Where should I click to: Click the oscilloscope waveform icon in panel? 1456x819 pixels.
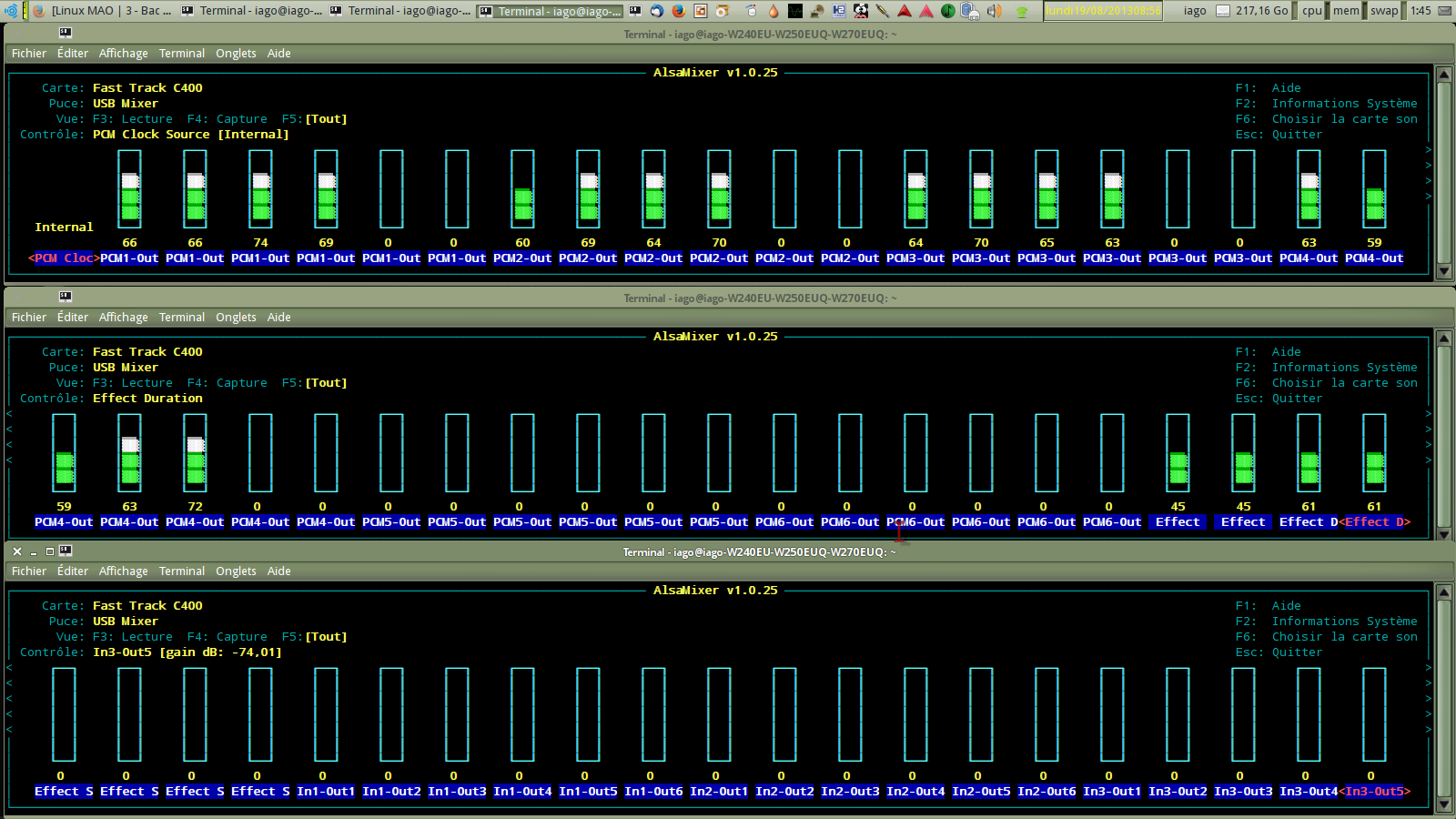coord(794,11)
